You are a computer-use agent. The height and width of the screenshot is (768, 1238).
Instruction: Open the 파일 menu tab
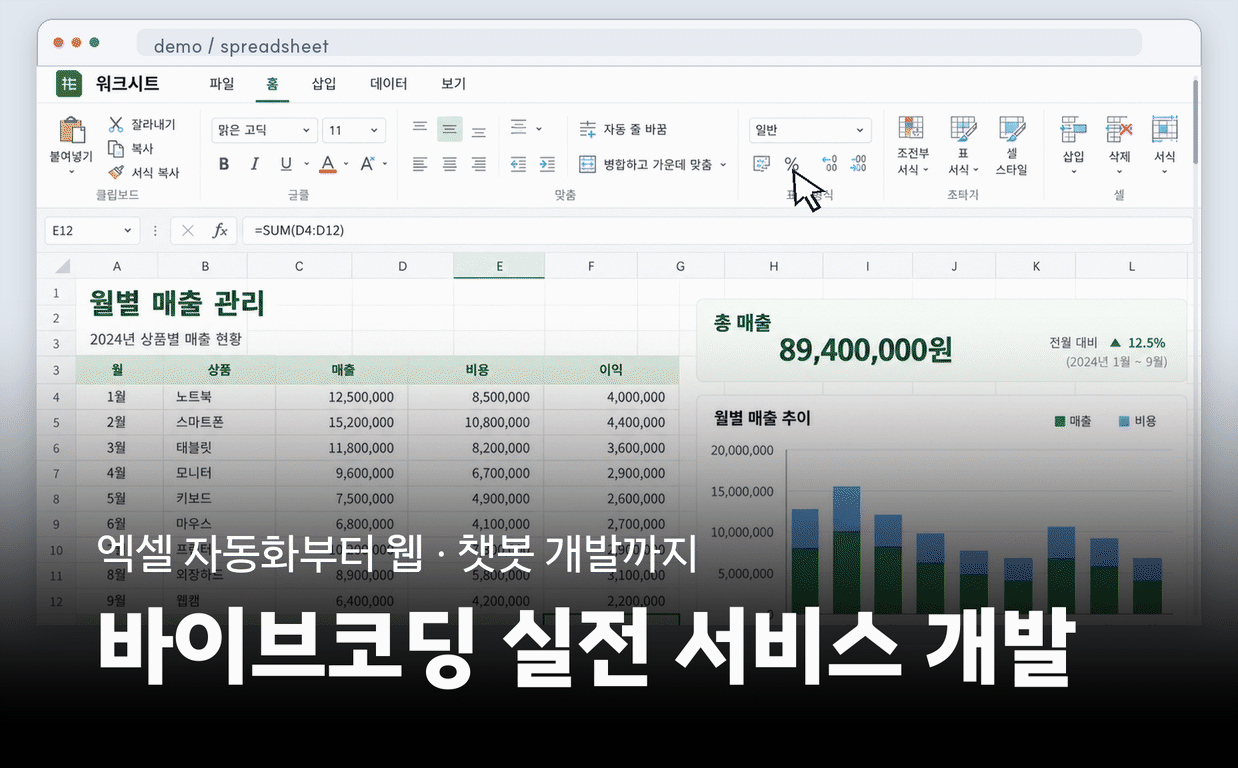222,84
